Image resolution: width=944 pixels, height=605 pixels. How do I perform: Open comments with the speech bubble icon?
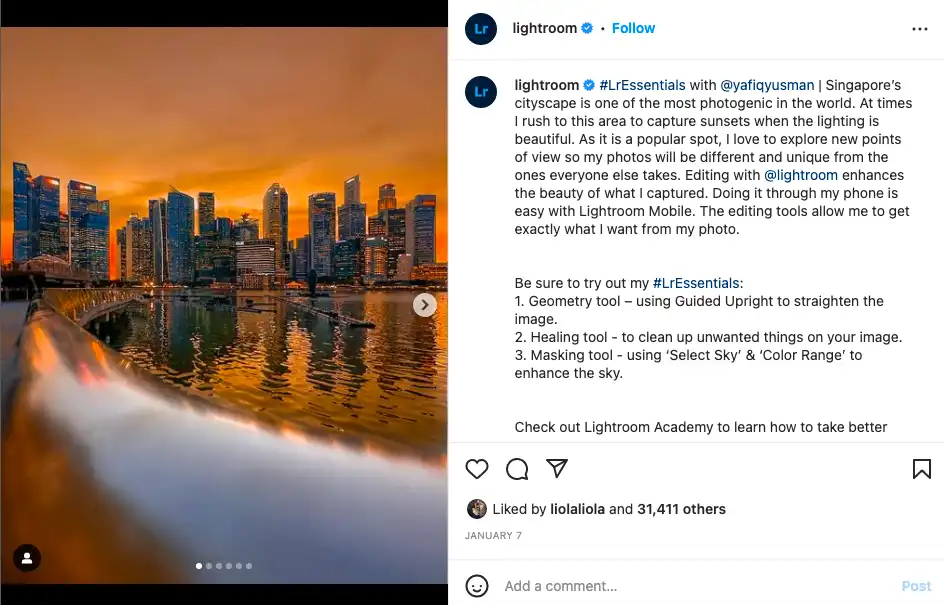coord(517,469)
